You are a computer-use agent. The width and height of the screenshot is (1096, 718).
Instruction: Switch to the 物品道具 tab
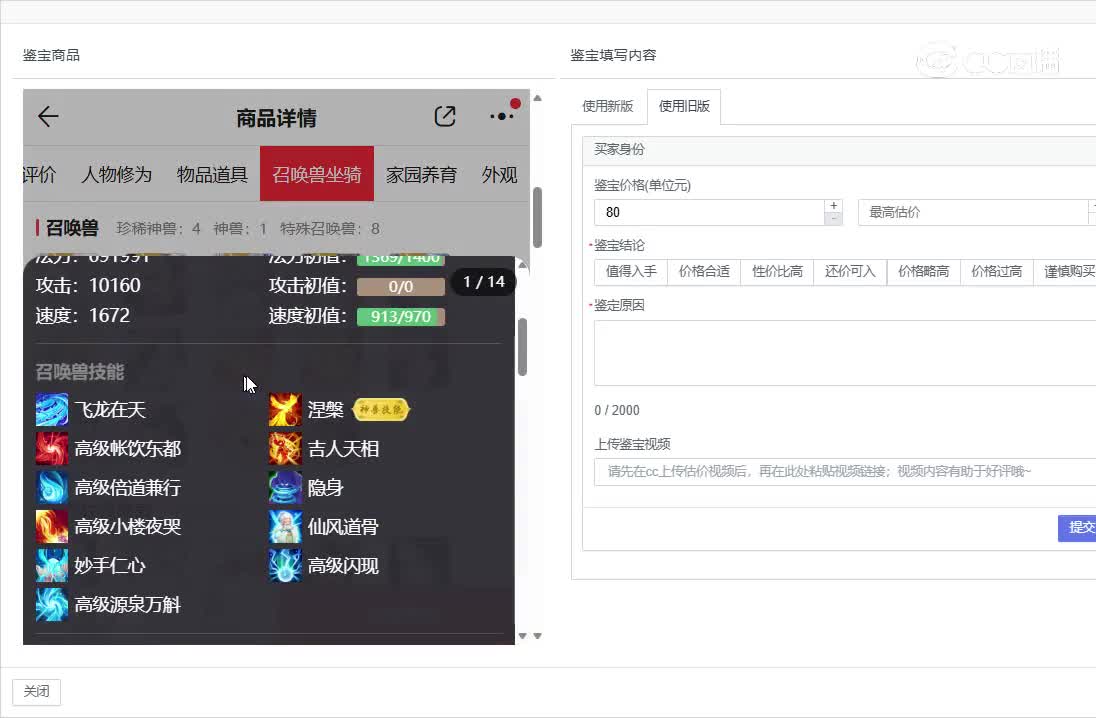pos(212,174)
